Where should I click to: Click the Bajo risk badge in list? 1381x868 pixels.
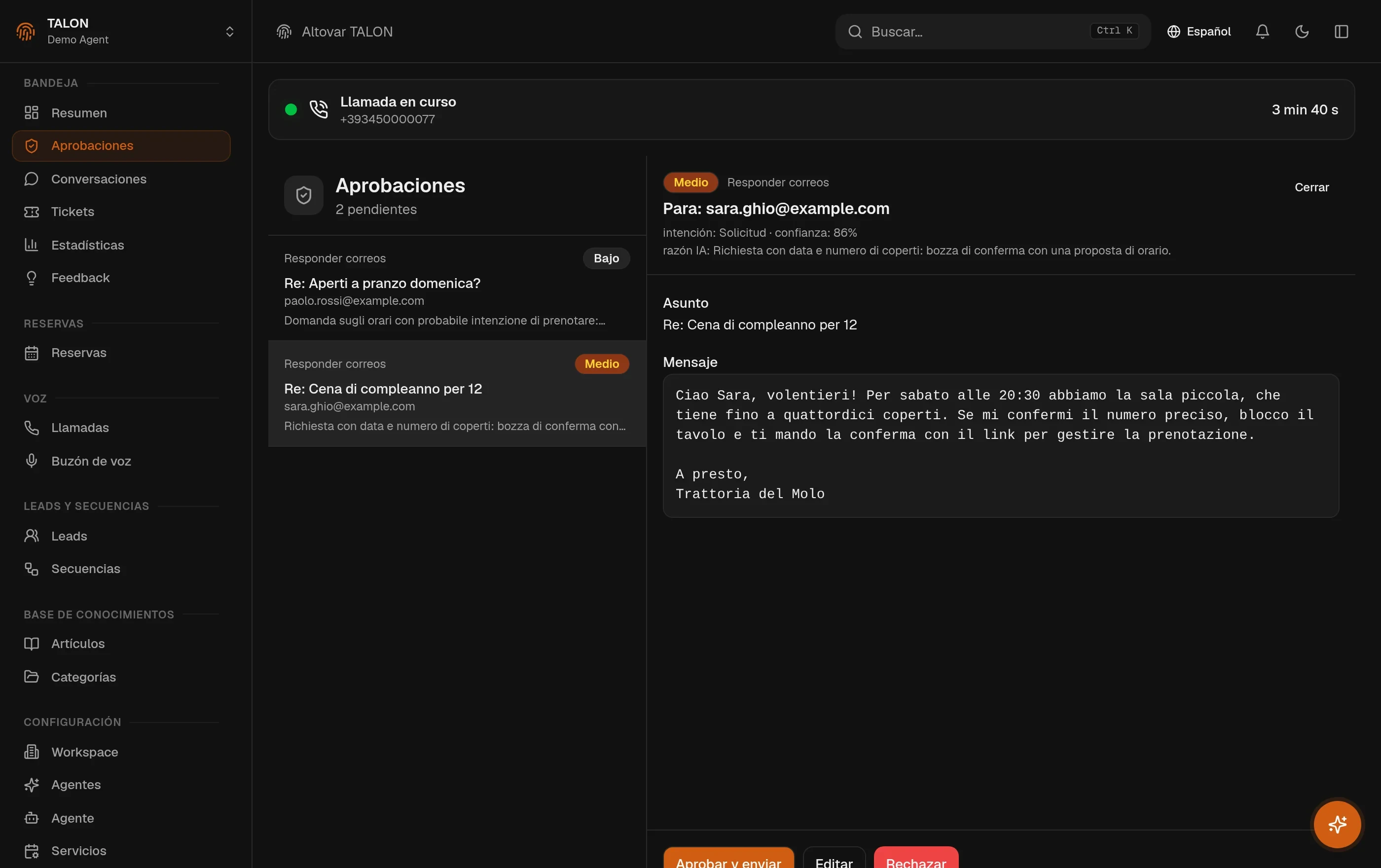pyautogui.click(x=606, y=258)
